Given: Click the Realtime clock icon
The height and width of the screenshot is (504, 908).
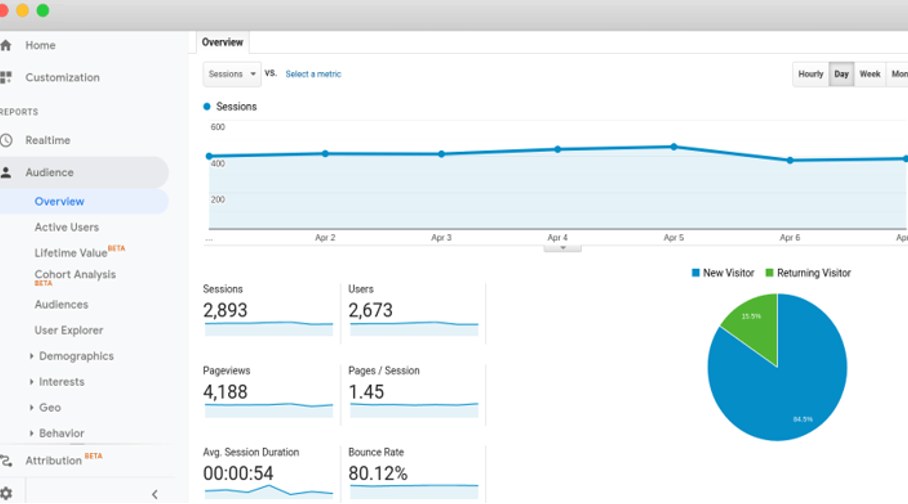Looking at the screenshot, I should click(6, 140).
